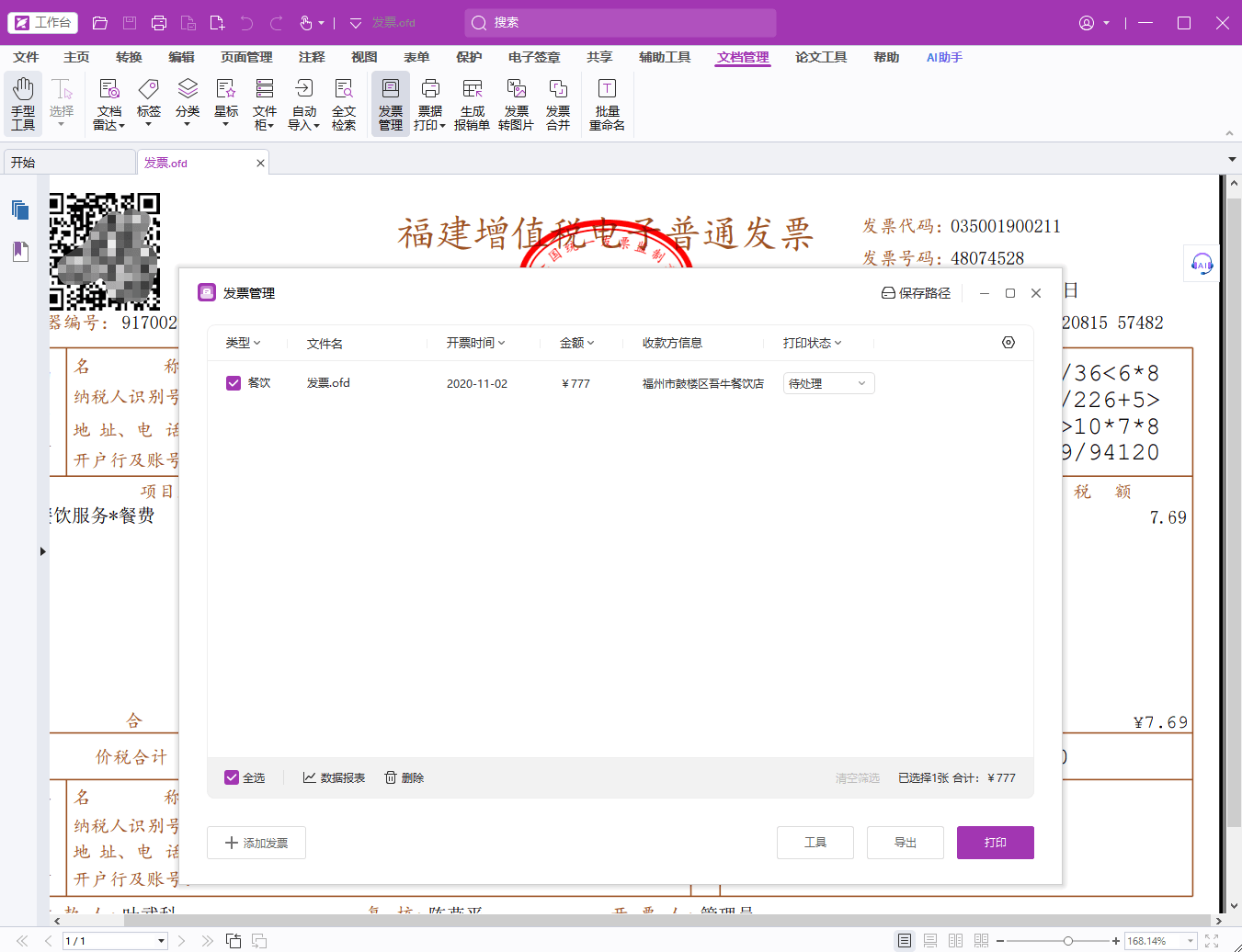Viewport: 1242px width, 952px height.
Task: Go to next page arrow in status bar
Action: pos(182,941)
